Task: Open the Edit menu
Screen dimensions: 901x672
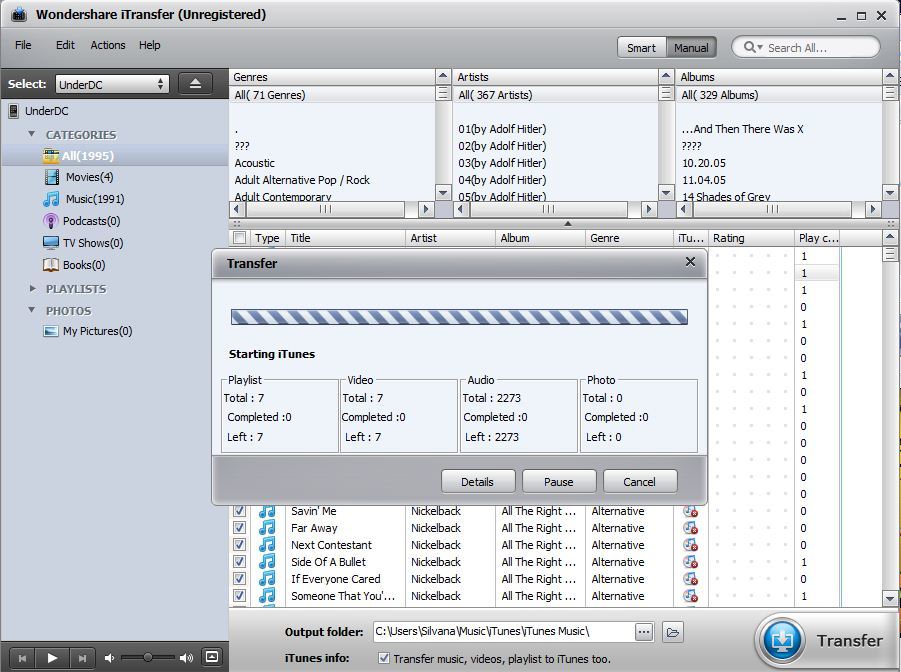Action: click(x=65, y=45)
